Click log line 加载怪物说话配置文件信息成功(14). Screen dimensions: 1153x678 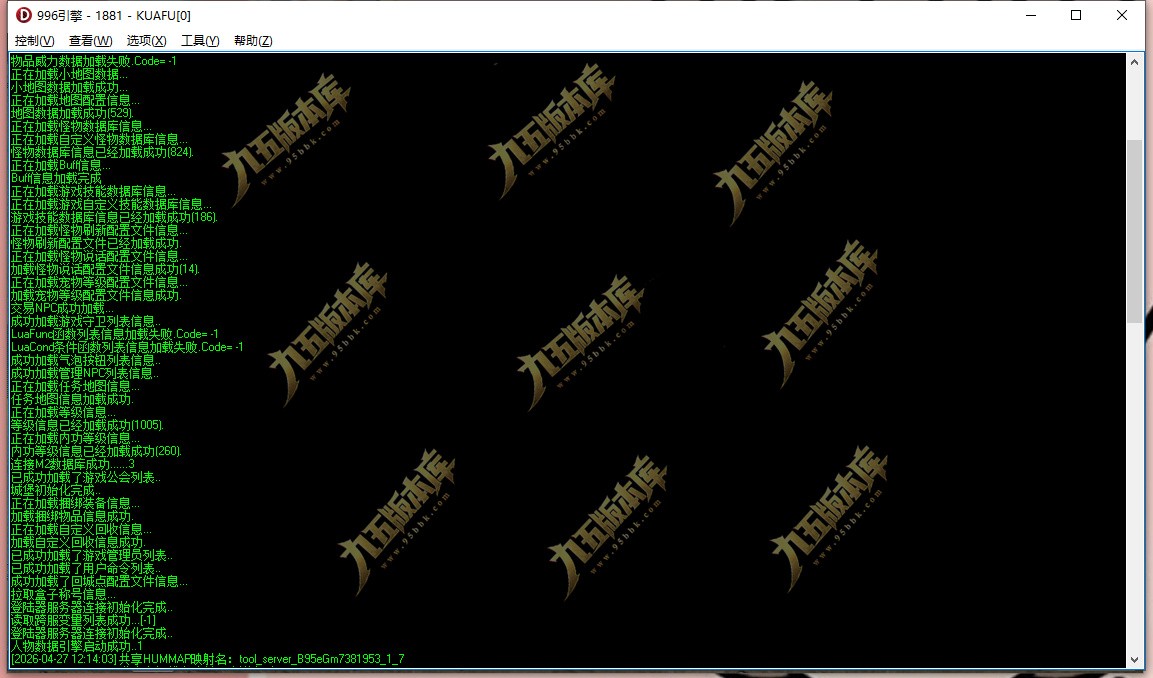(x=105, y=269)
